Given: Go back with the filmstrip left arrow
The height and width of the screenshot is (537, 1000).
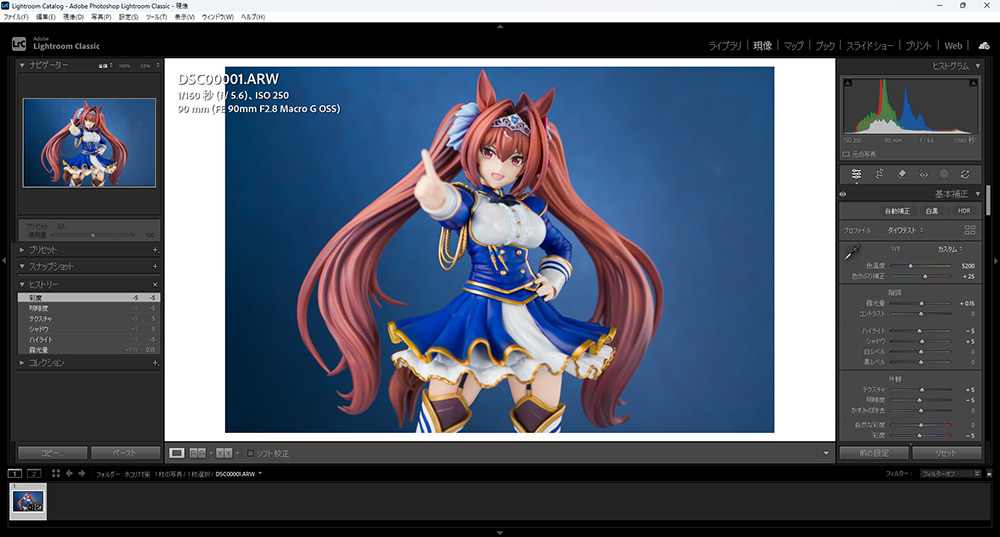Looking at the screenshot, I should (x=69, y=474).
